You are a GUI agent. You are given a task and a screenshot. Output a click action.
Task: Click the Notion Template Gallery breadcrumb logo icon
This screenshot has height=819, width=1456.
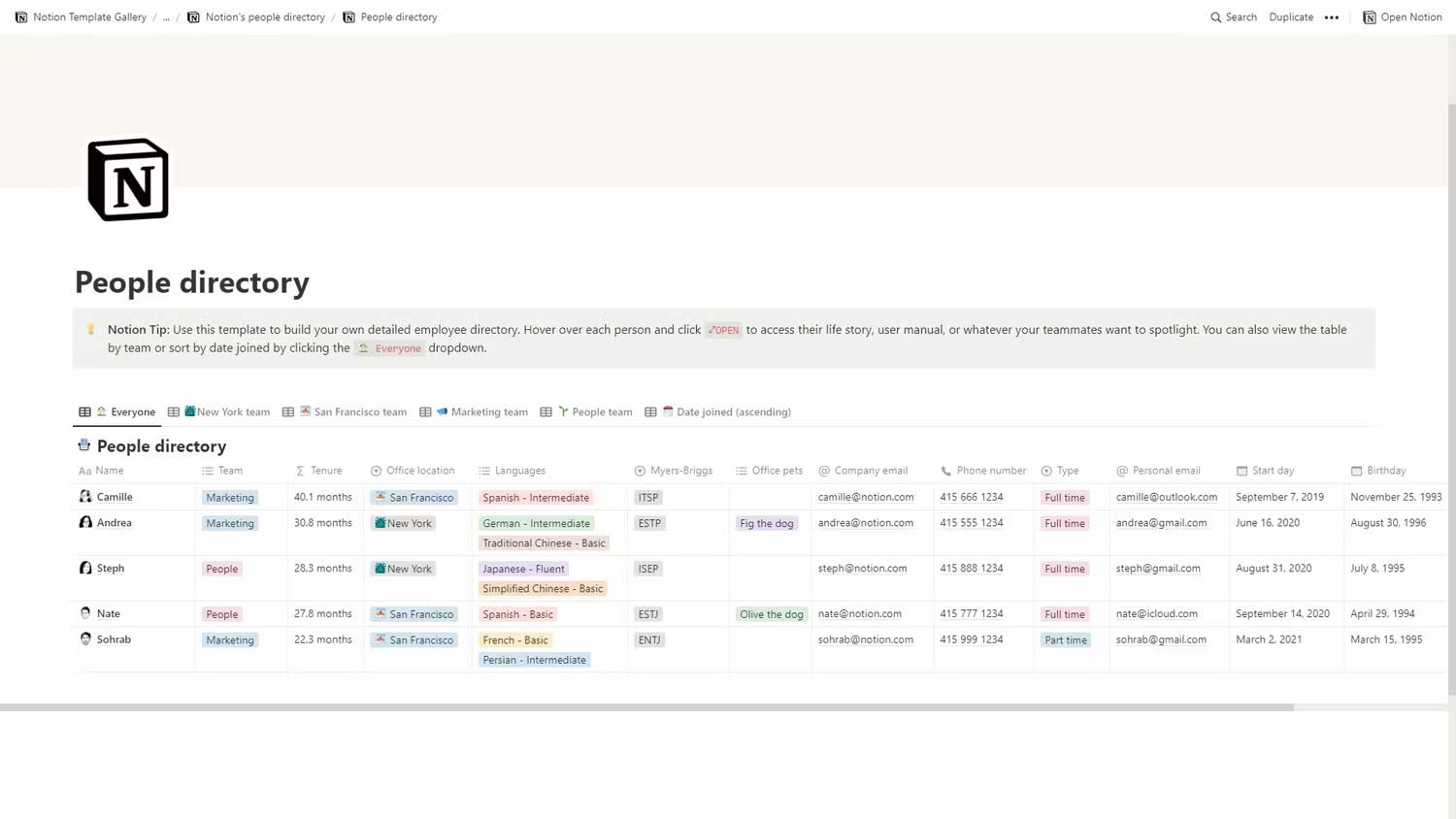pos(21,17)
